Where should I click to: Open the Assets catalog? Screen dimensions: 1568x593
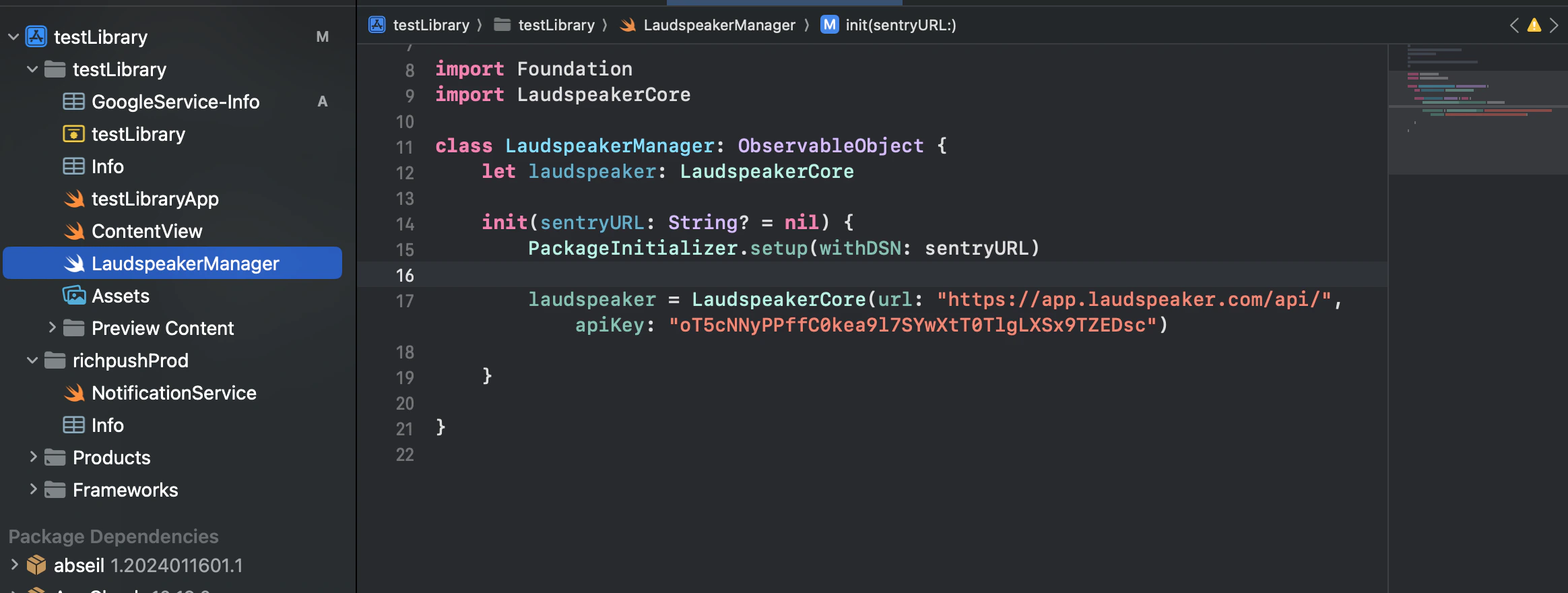[121, 296]
